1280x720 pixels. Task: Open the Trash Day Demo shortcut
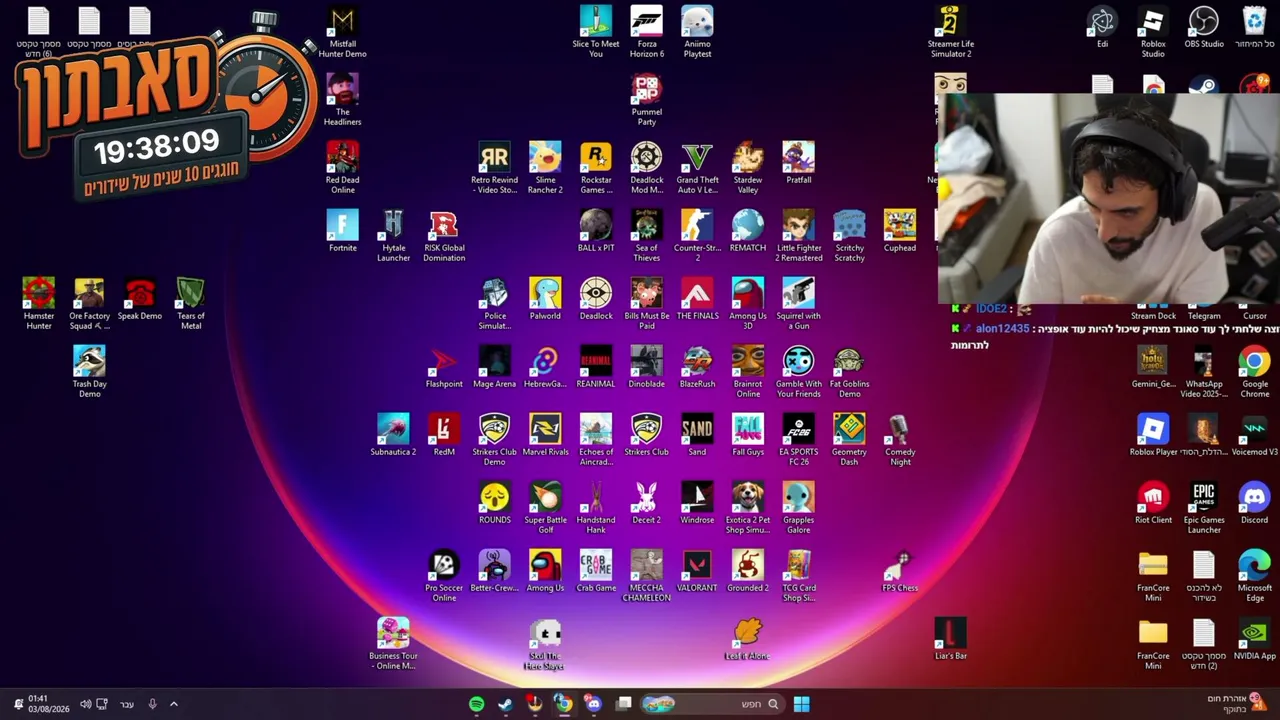click(89, 372)
